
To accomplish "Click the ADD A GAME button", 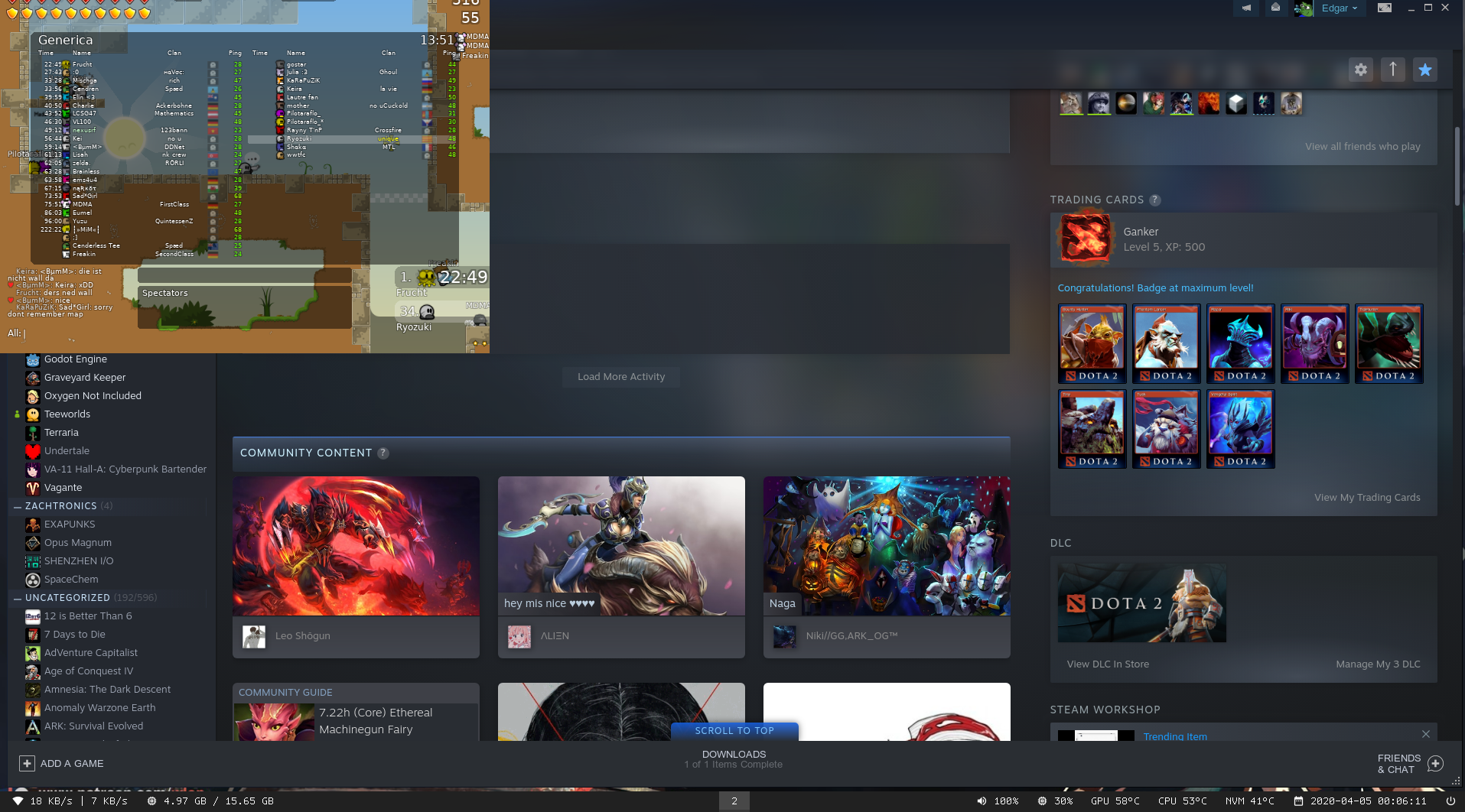I will [62, 764].
